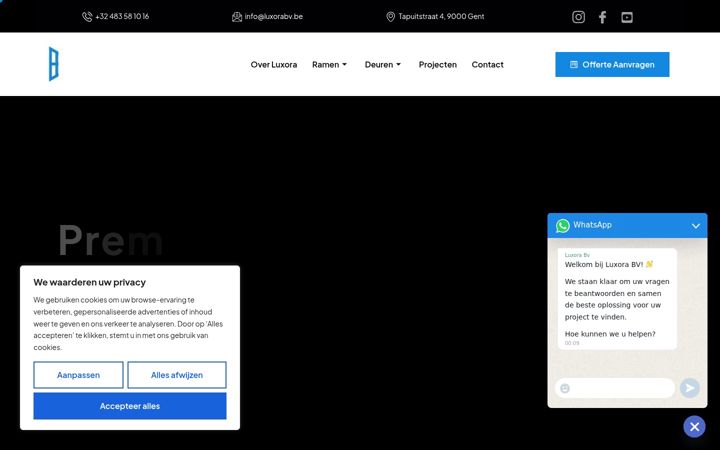Image resolution: width=720 pixels, height=450 pixels.
Task: Click the WhatsApp logo in chat header
Action: click(562, 225)
